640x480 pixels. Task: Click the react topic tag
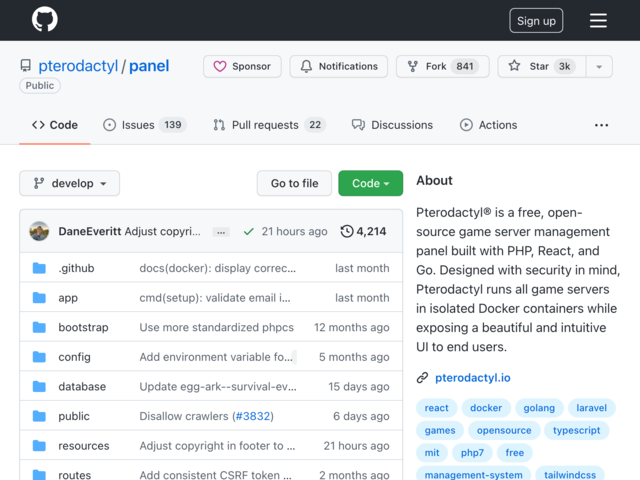(436, 408)
